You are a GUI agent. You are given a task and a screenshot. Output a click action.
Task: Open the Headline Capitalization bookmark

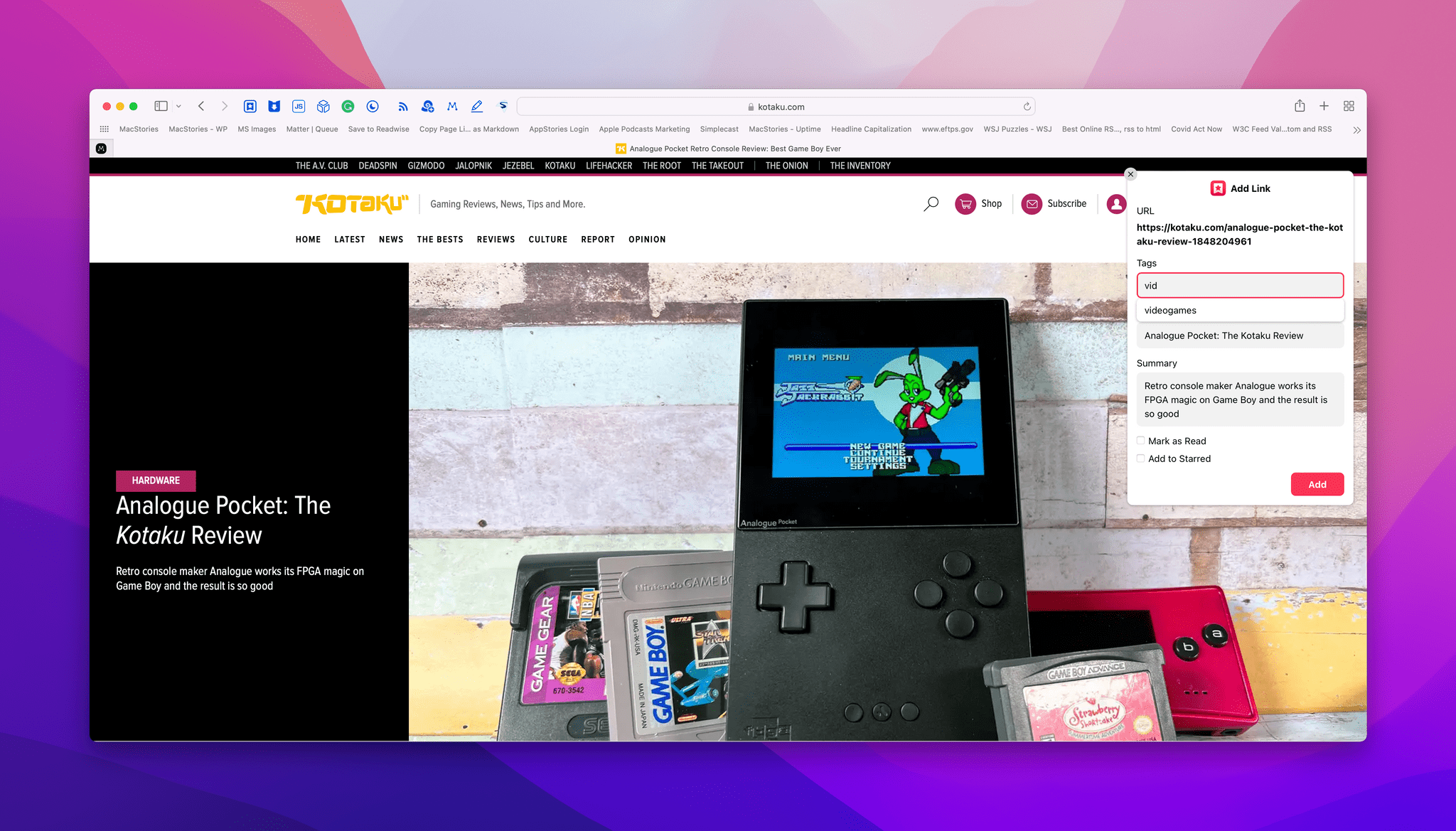[x=871, y=129]
